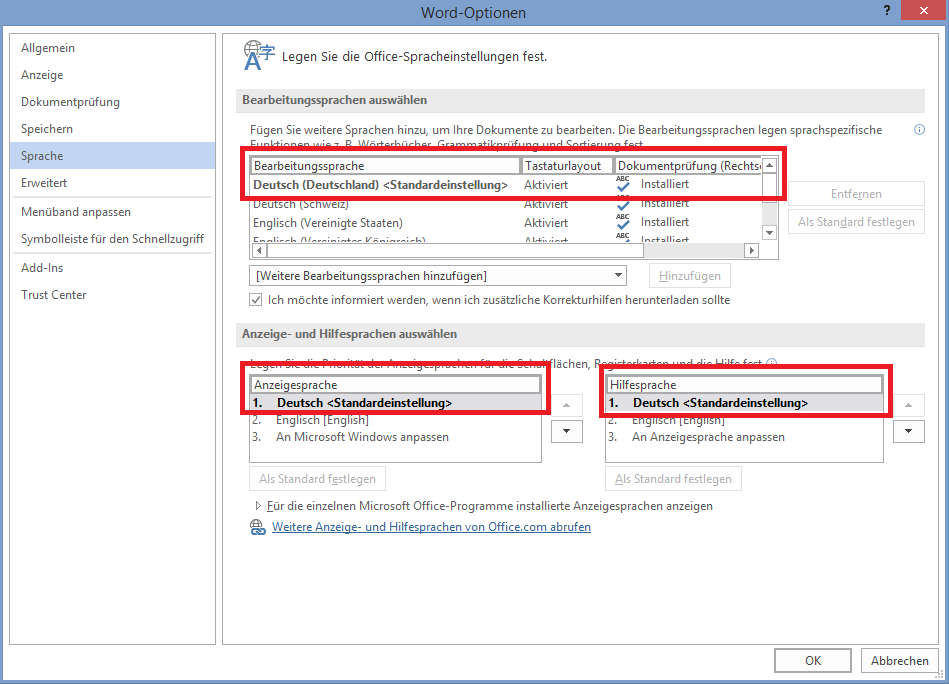
Task: Click Als Standard festlegen for editing languages
Action: click(x=856, y=222)
